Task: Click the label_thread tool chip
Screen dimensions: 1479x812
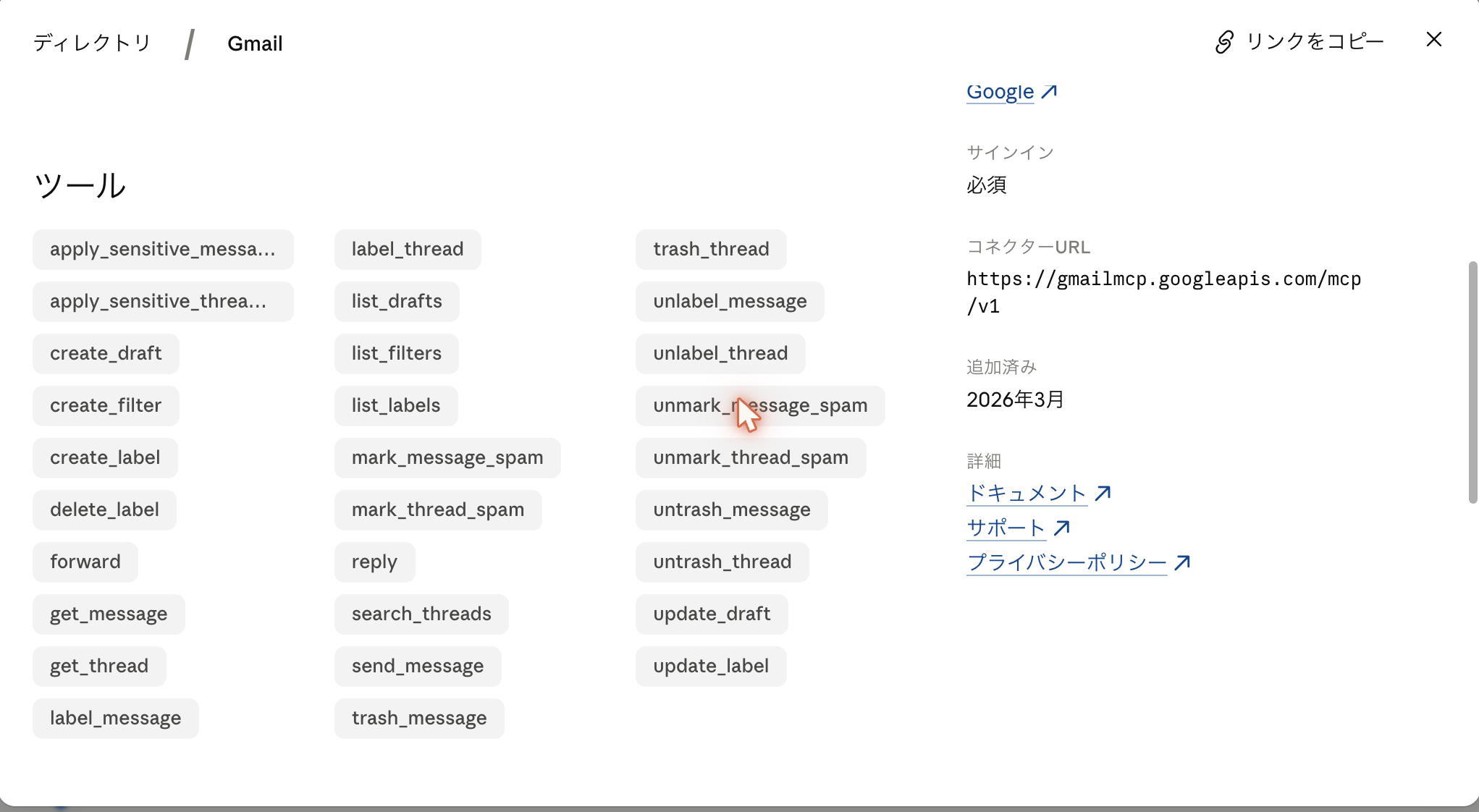Action: 408,250
